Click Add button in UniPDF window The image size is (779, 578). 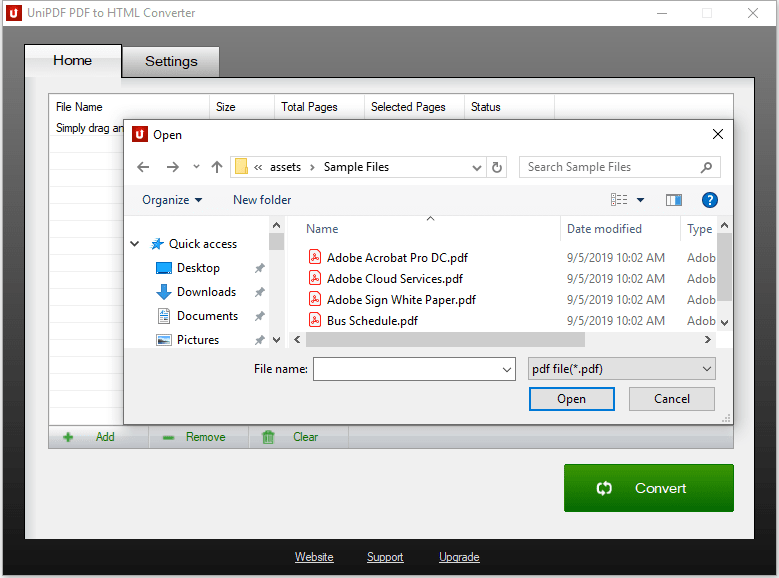click(x=98, y=437)
